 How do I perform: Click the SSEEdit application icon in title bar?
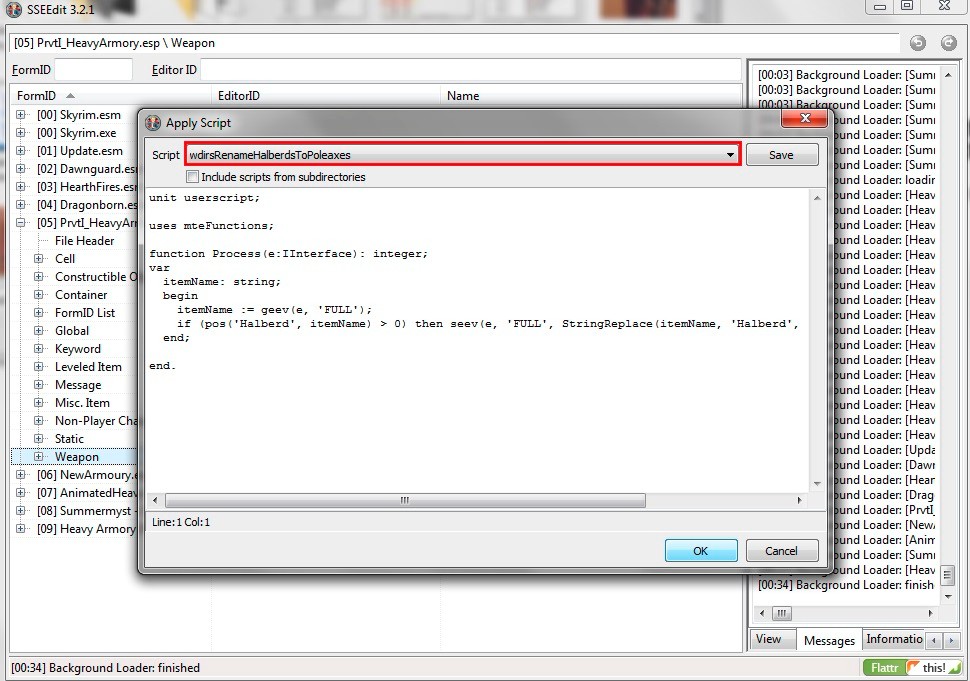(x=13, y=10)
